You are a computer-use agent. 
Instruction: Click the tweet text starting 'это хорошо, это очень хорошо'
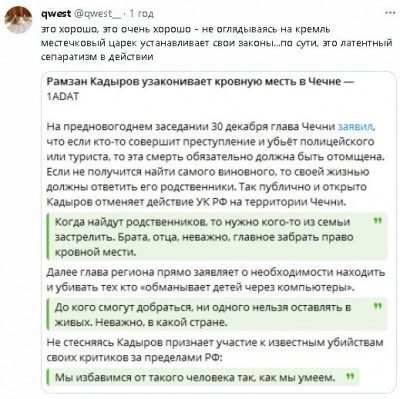(217, 43)
